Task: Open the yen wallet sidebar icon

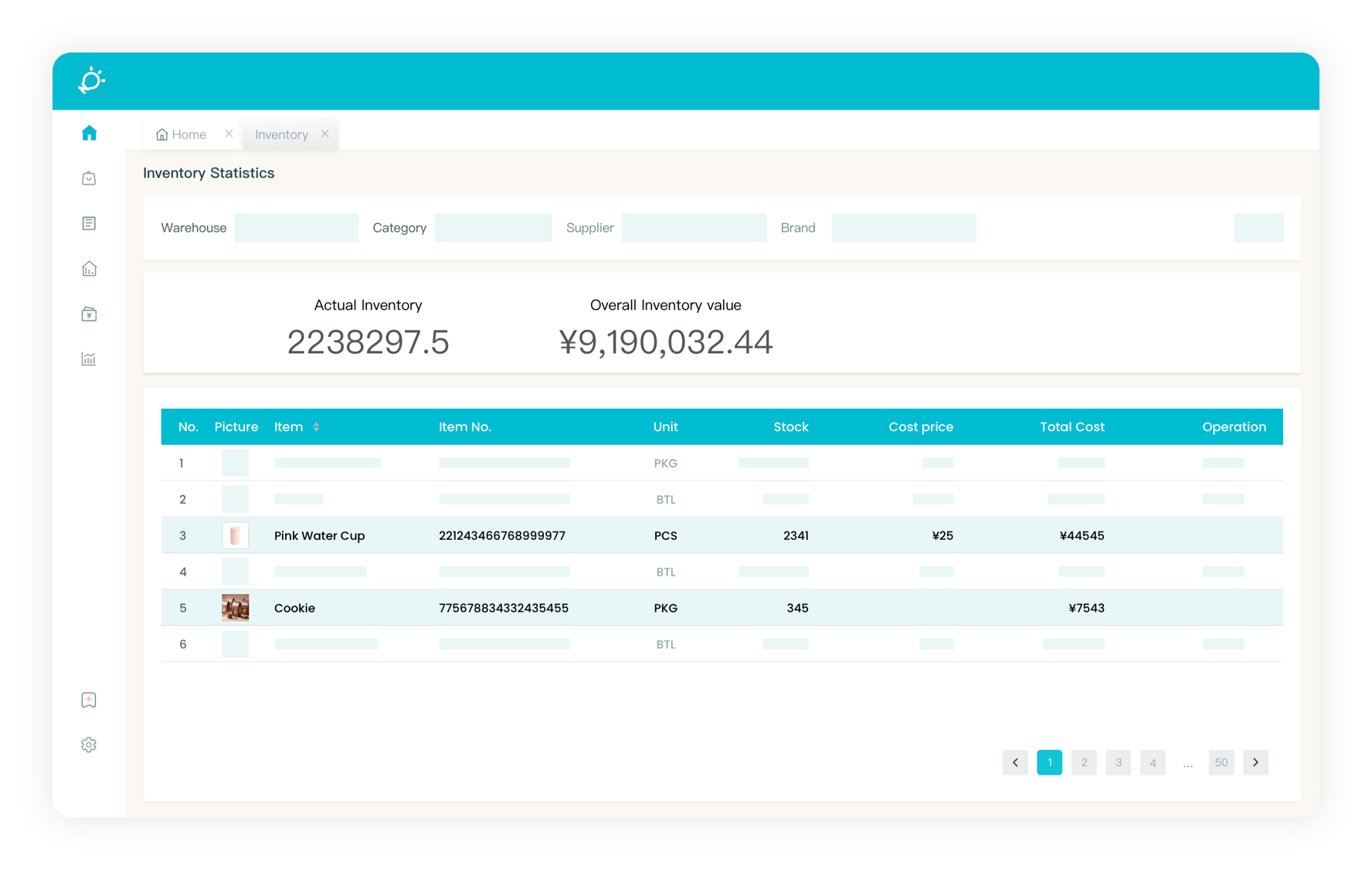Action: pyautogui.click(x=90, y=314)
